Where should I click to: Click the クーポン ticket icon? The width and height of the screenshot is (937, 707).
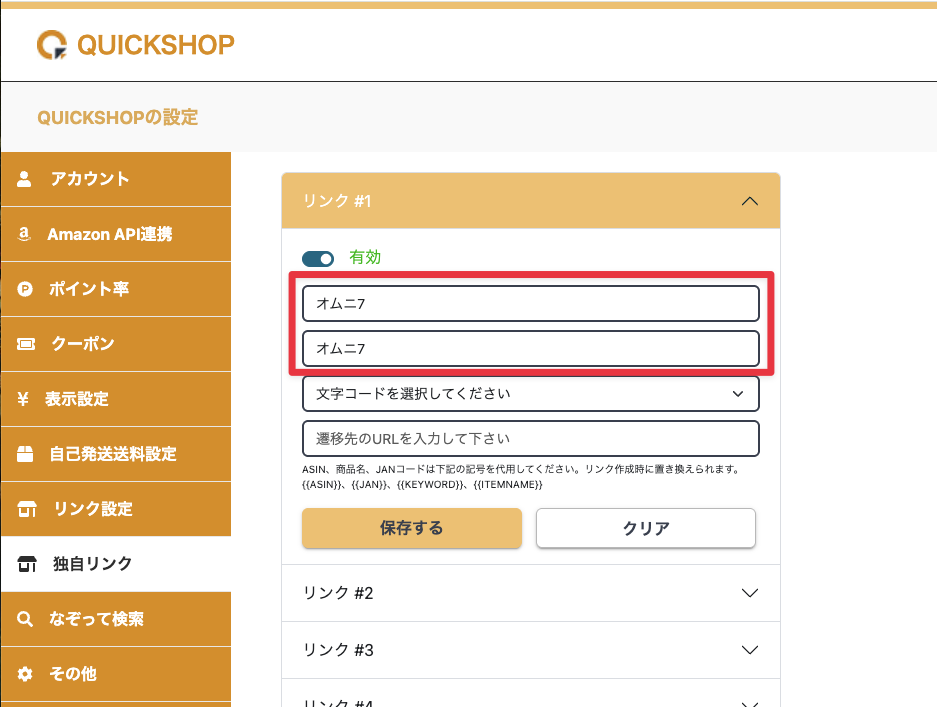(25, 344)
